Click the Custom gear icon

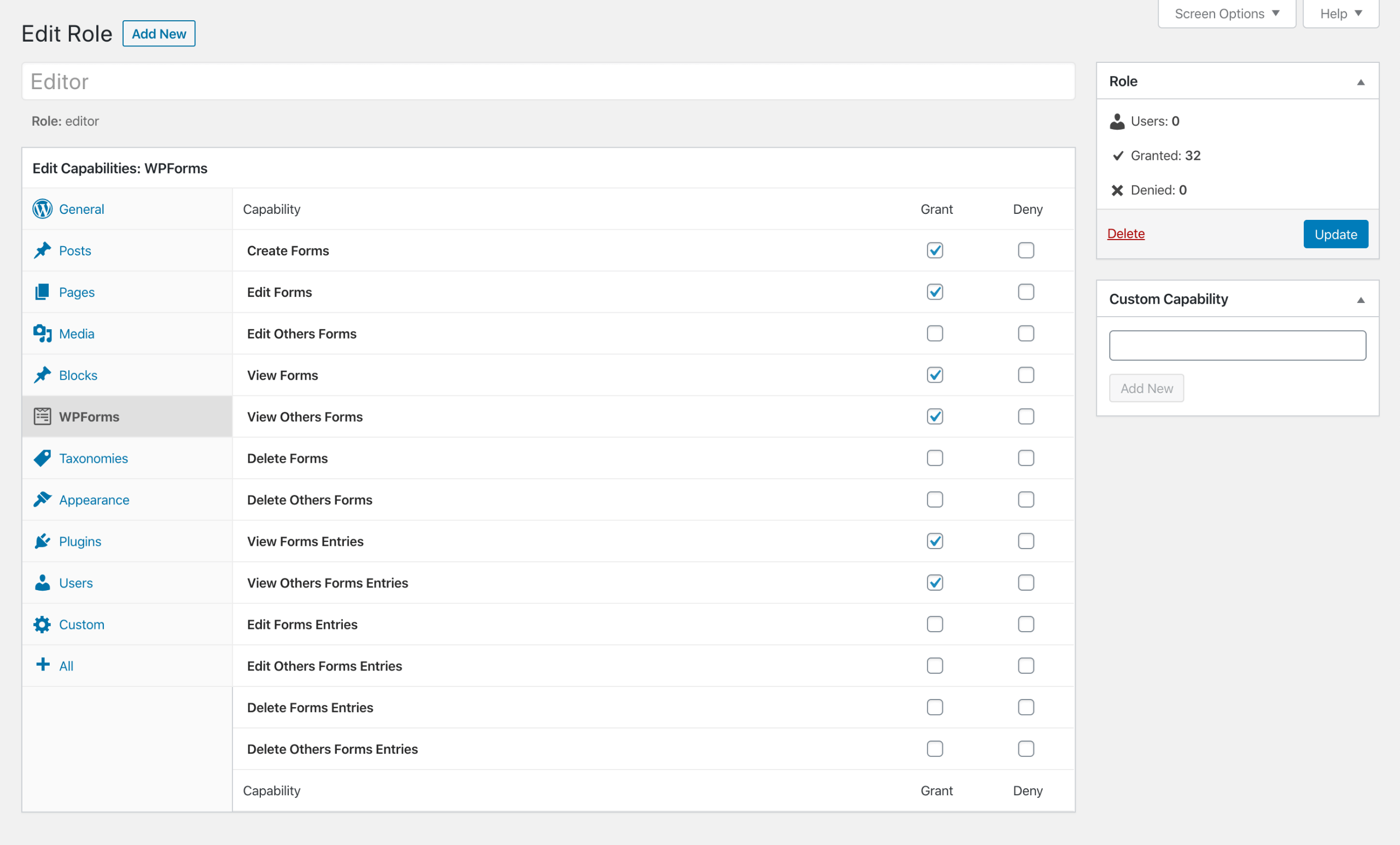(42, 625)
